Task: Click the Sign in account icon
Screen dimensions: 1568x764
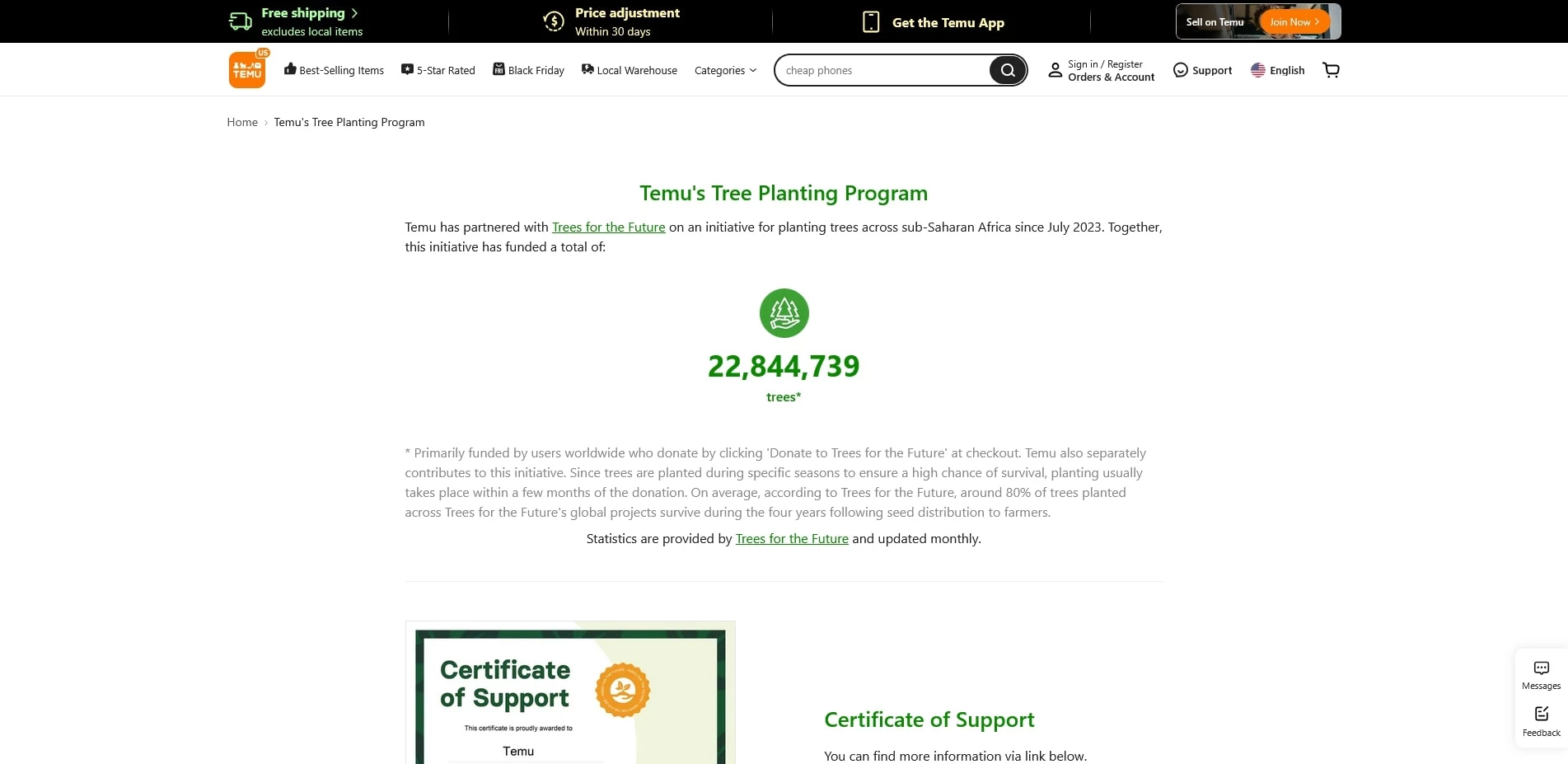Action: [x=1055, y=70]
